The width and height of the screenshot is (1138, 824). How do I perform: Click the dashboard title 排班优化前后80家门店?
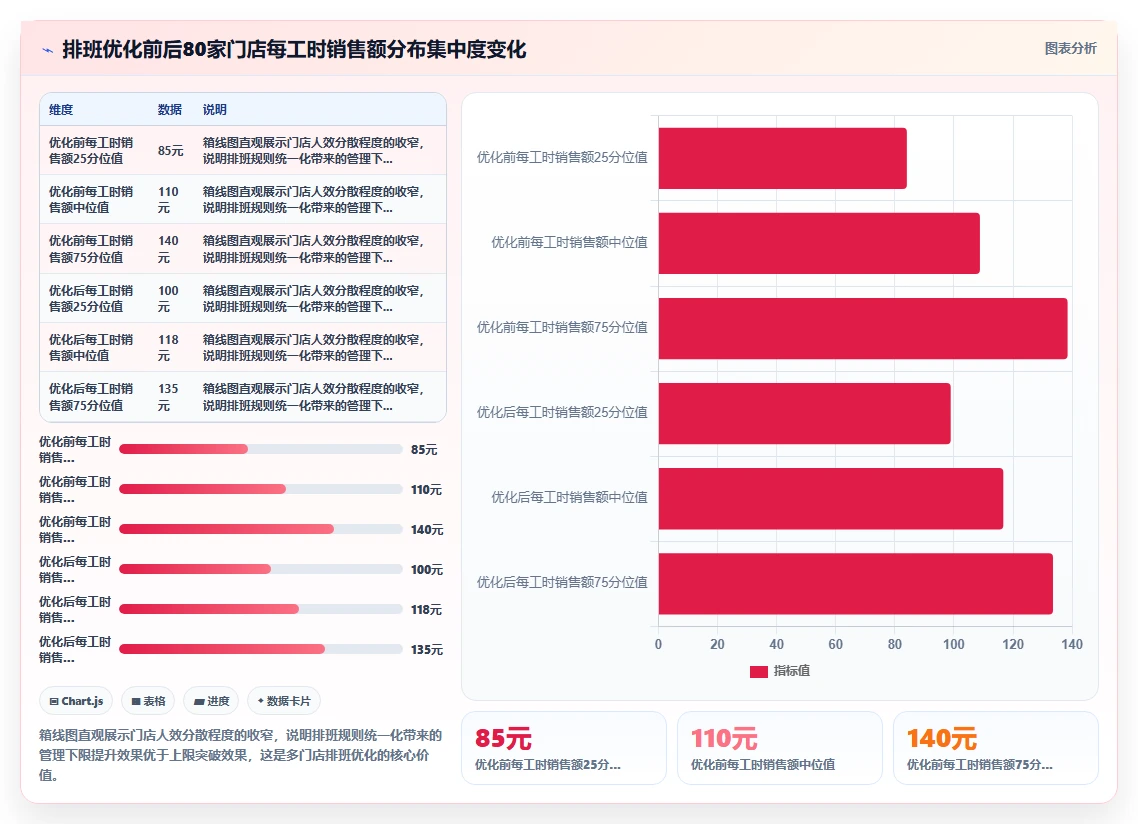[x=294, y=49]
